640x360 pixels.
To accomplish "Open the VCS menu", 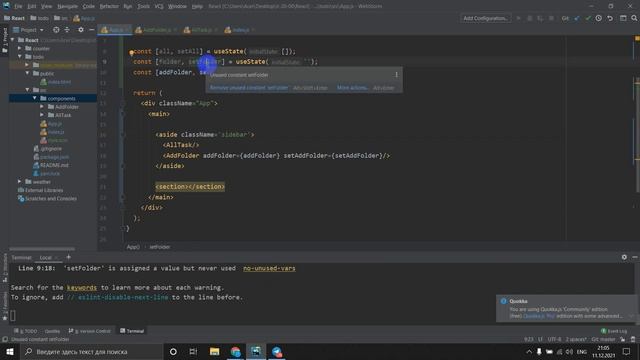I will pos(159,6).
